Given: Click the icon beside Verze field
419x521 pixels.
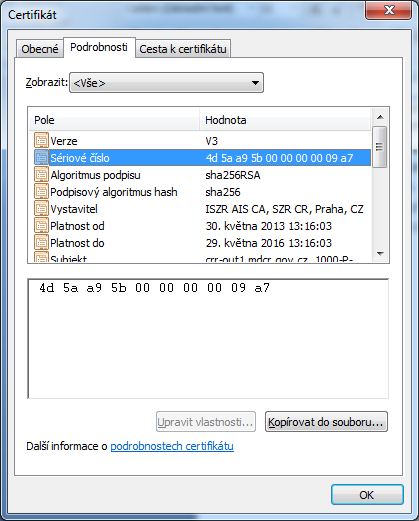Looking at the screenshot, I should 41,141.
